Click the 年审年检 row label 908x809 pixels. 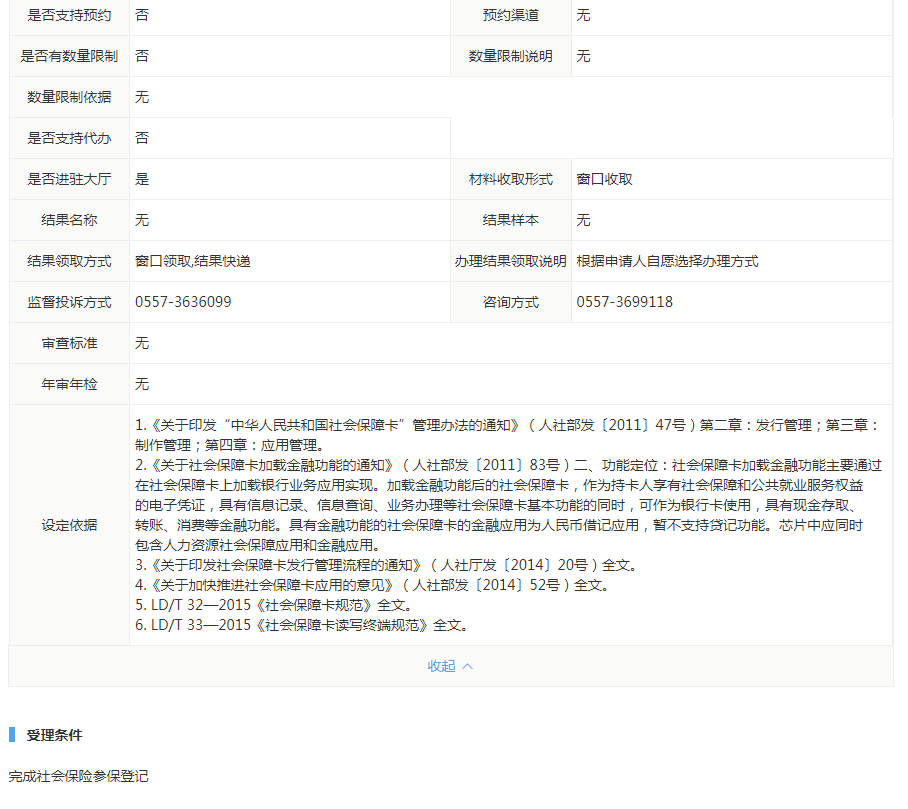click(x=69, y=384)
